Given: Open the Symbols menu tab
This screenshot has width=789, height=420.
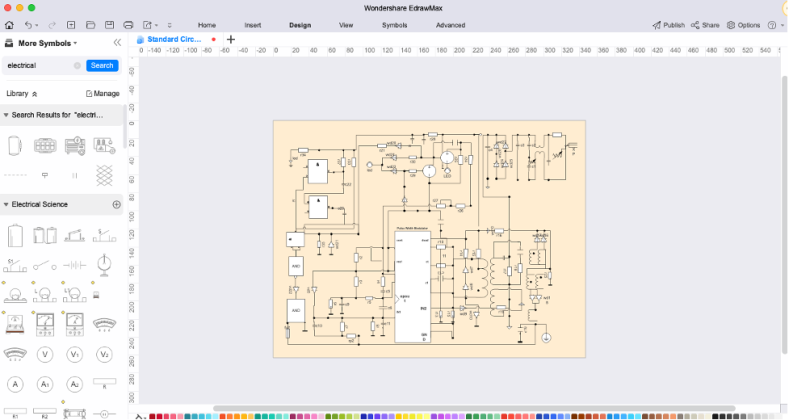Looking at the screenshot, I should (x=394, y=24).
